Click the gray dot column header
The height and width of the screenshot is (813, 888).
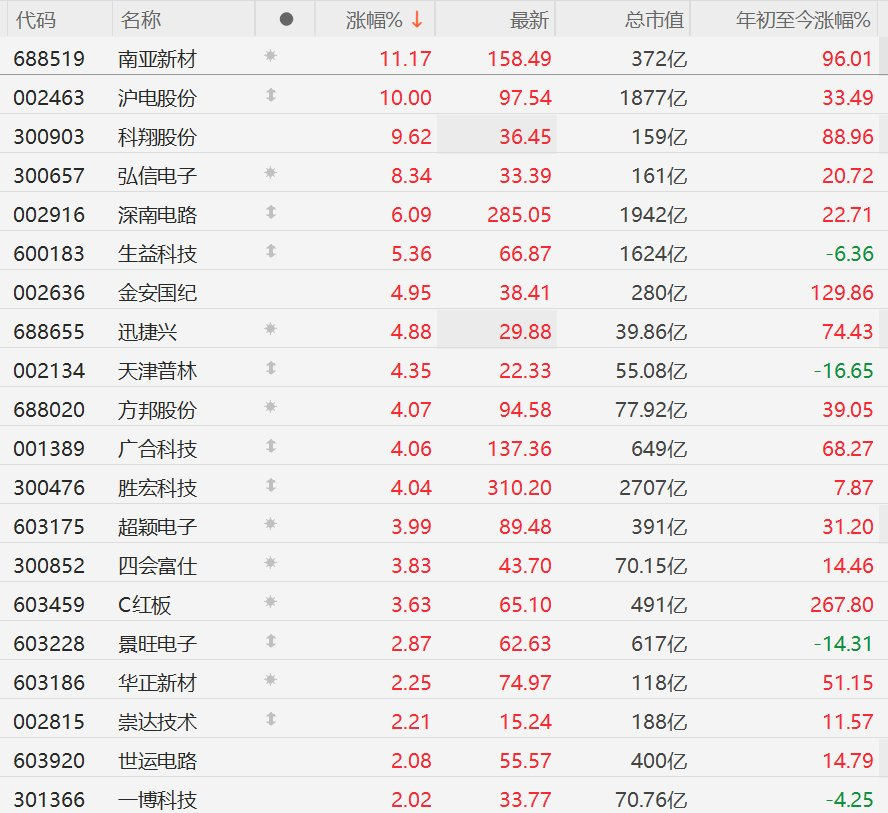(286, 20)
